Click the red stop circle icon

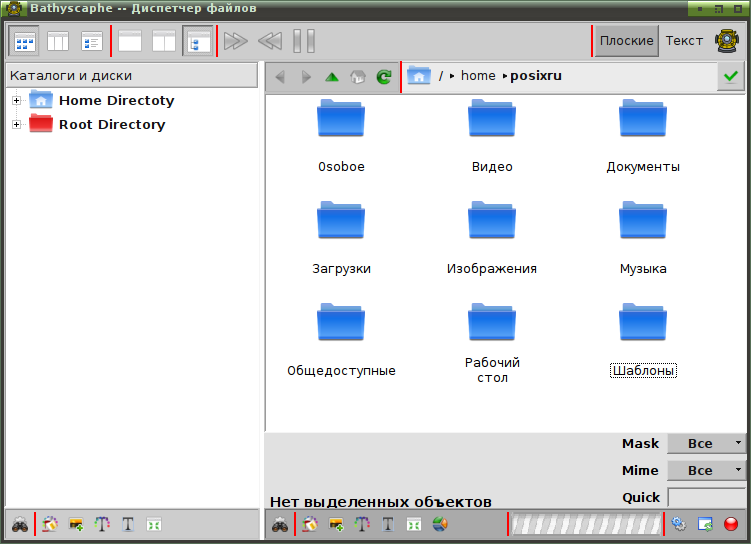pyautogui.click(x=731, y=524)
